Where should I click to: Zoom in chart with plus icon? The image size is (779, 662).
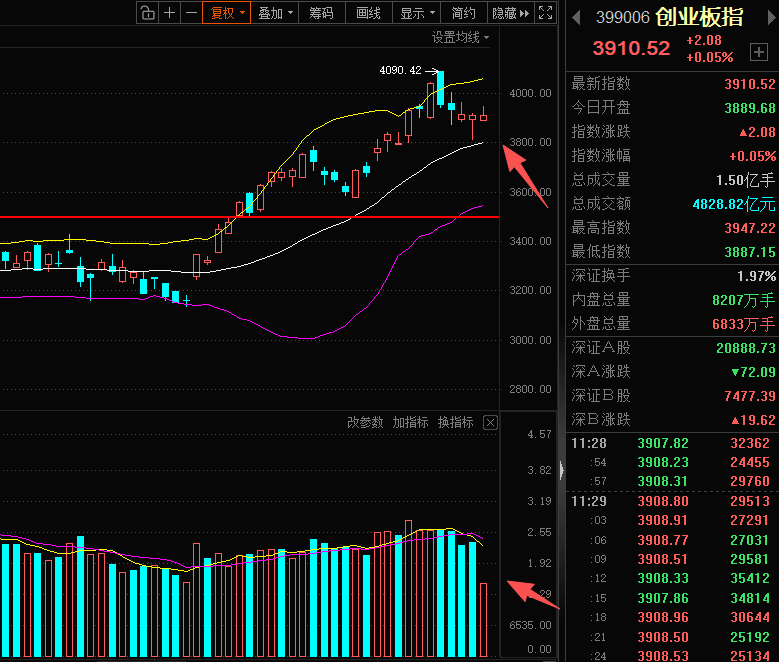169,13
